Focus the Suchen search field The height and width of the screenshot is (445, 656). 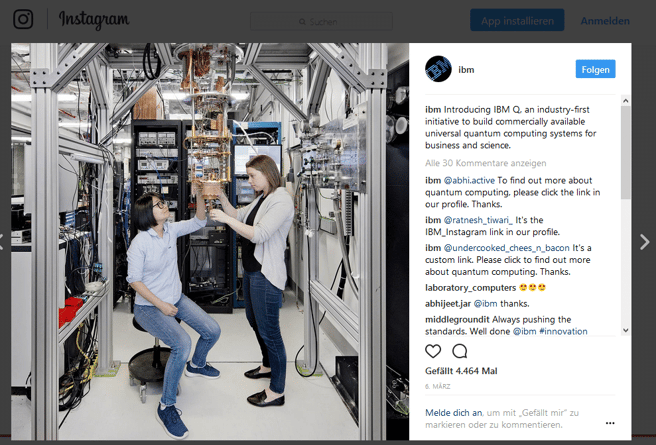click(321, 21)
